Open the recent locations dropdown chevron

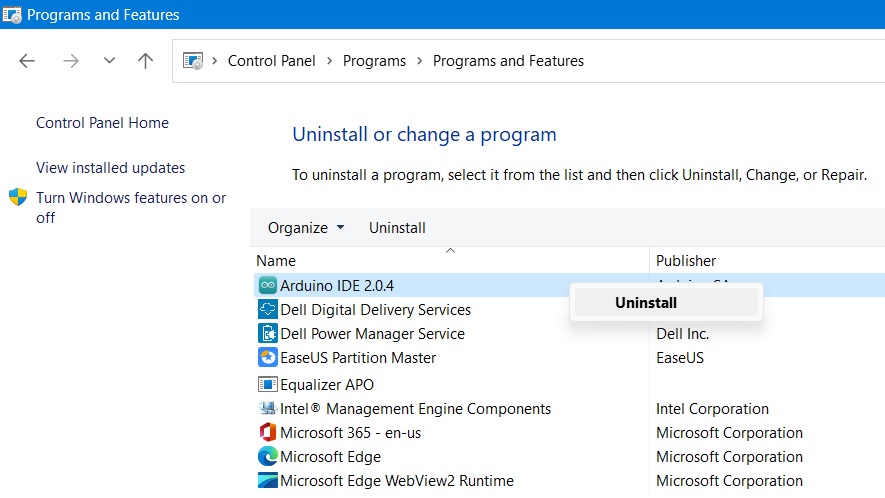[x=109, y=60]
